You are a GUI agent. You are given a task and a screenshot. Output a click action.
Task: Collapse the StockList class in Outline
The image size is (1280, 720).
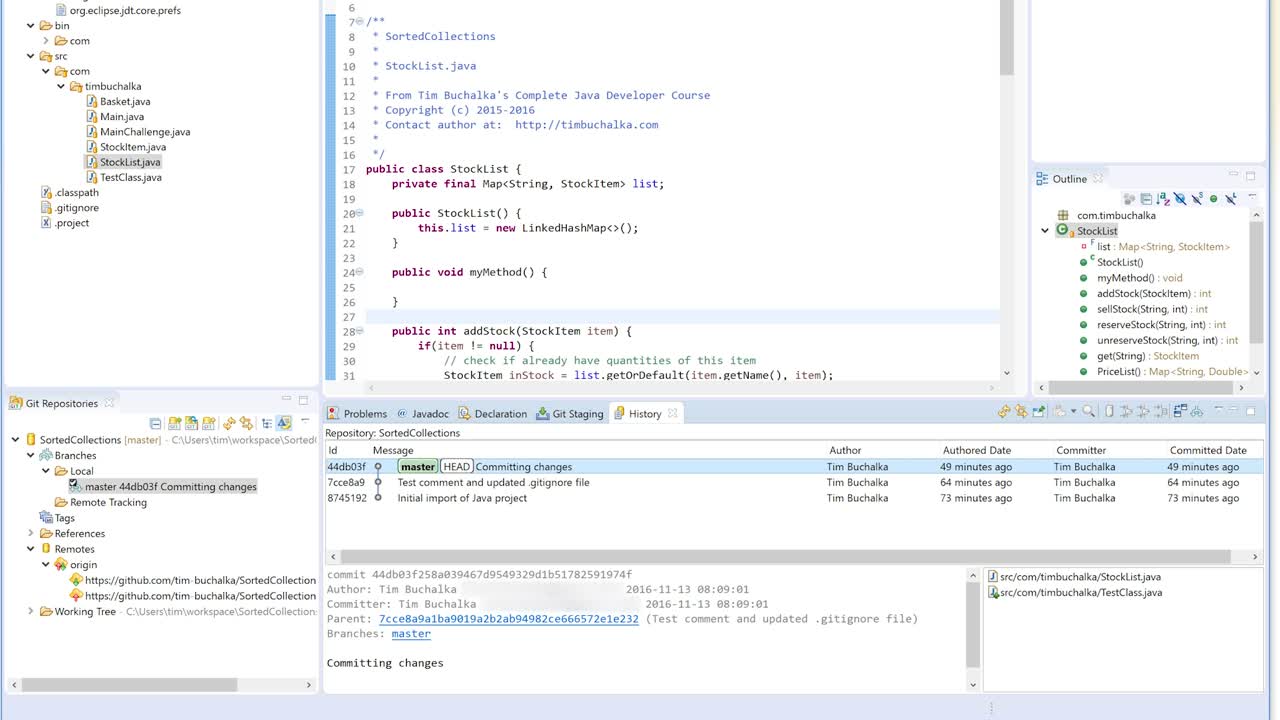pos(1045,231)
